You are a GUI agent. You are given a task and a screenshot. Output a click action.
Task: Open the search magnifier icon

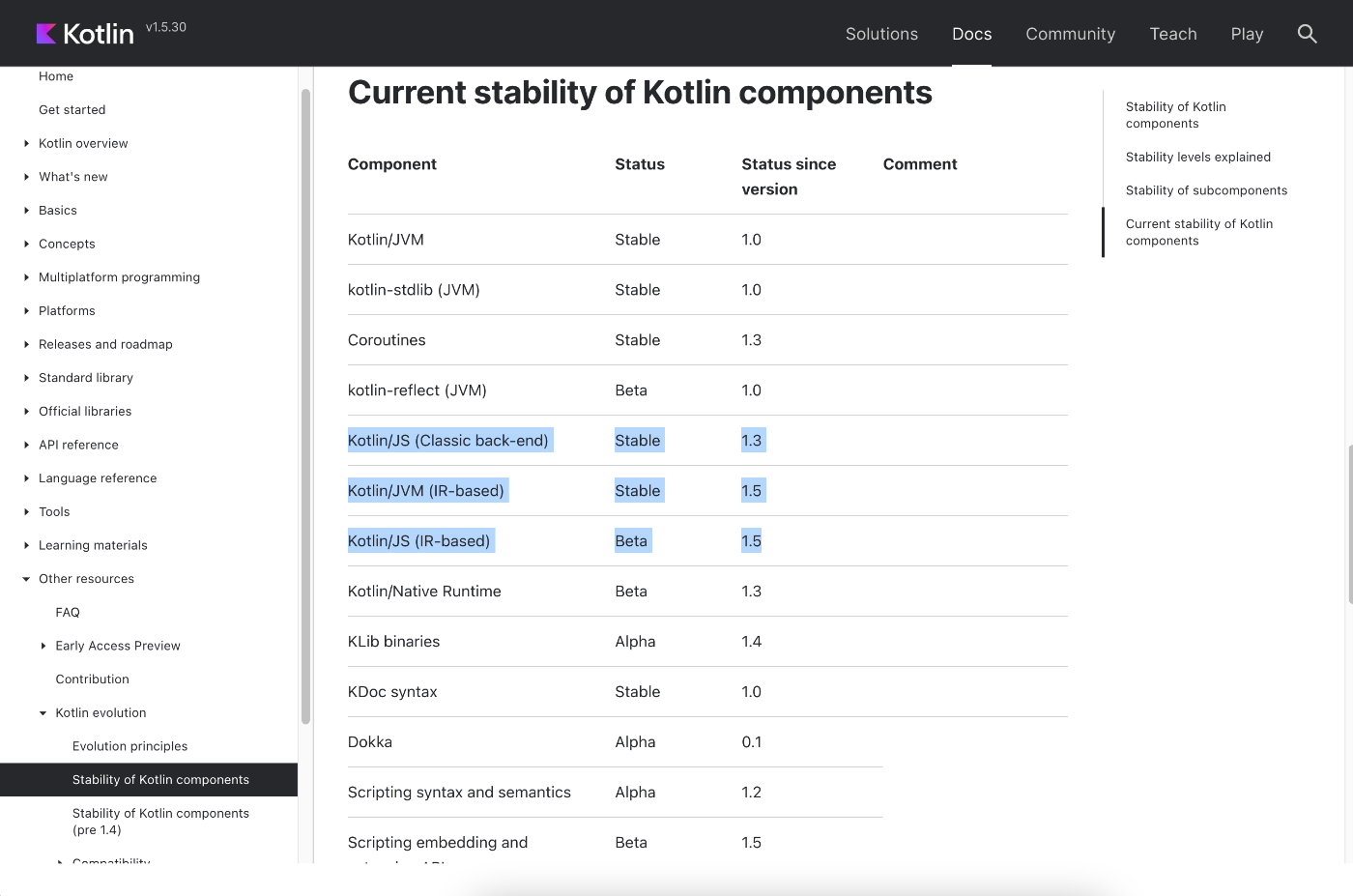pos(1307,34)
